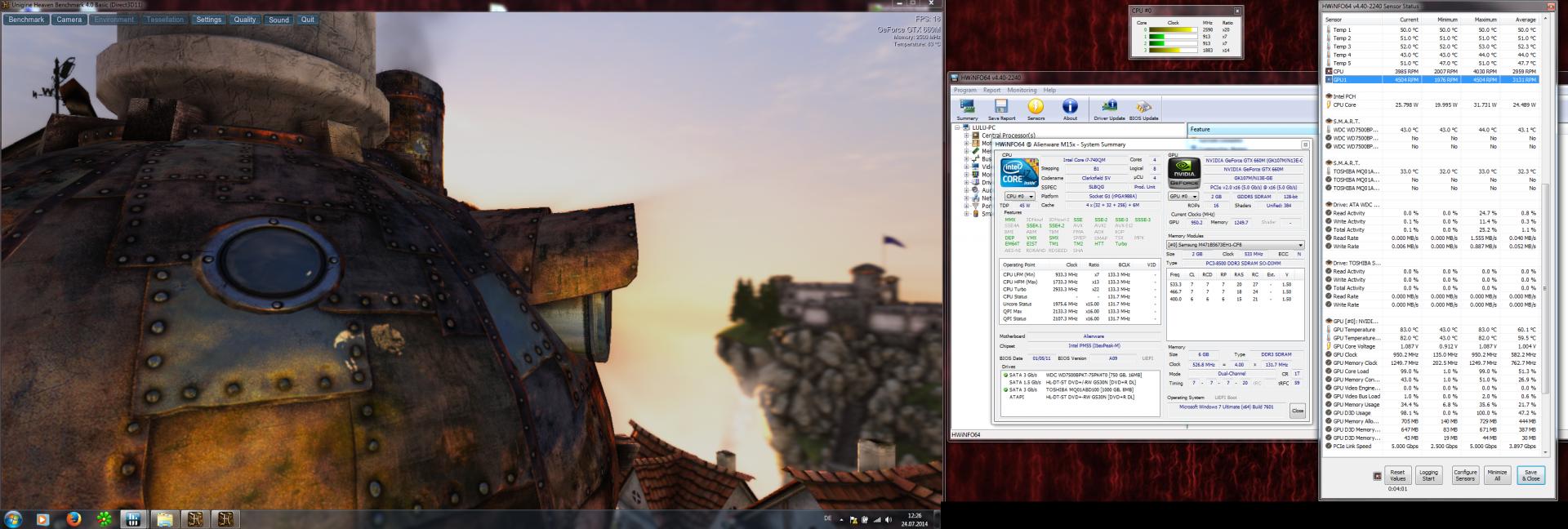Select GPU Core Voltage lightning icon

[x=1329, y=346]
